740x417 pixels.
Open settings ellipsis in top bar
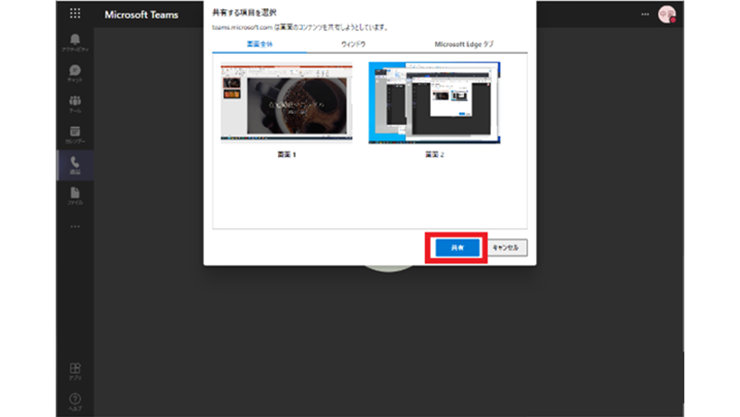[645, 14]
